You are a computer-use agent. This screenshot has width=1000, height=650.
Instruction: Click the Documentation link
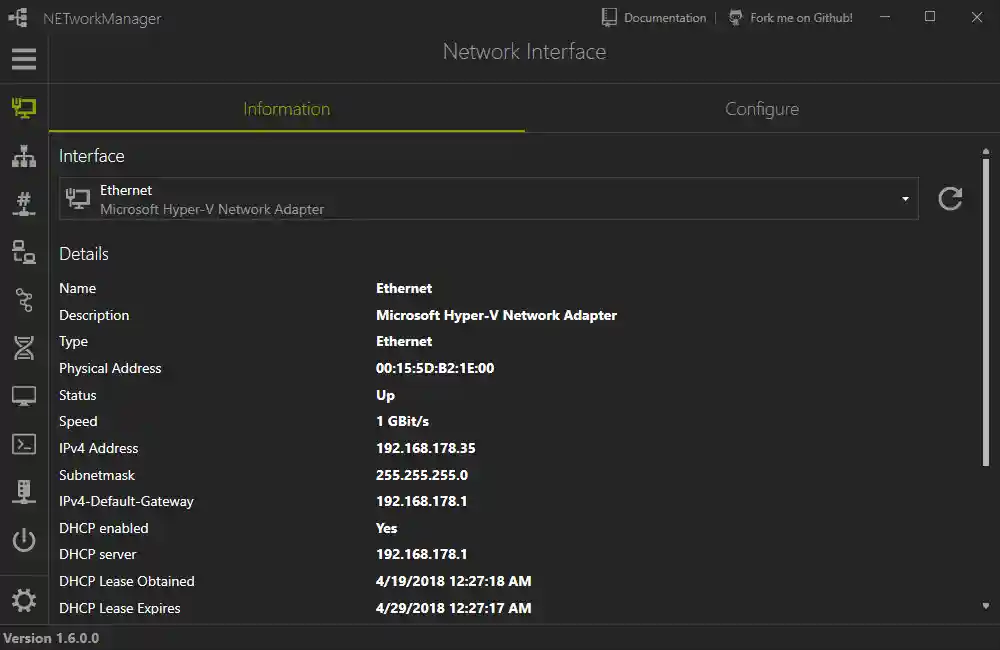[663, 17]
